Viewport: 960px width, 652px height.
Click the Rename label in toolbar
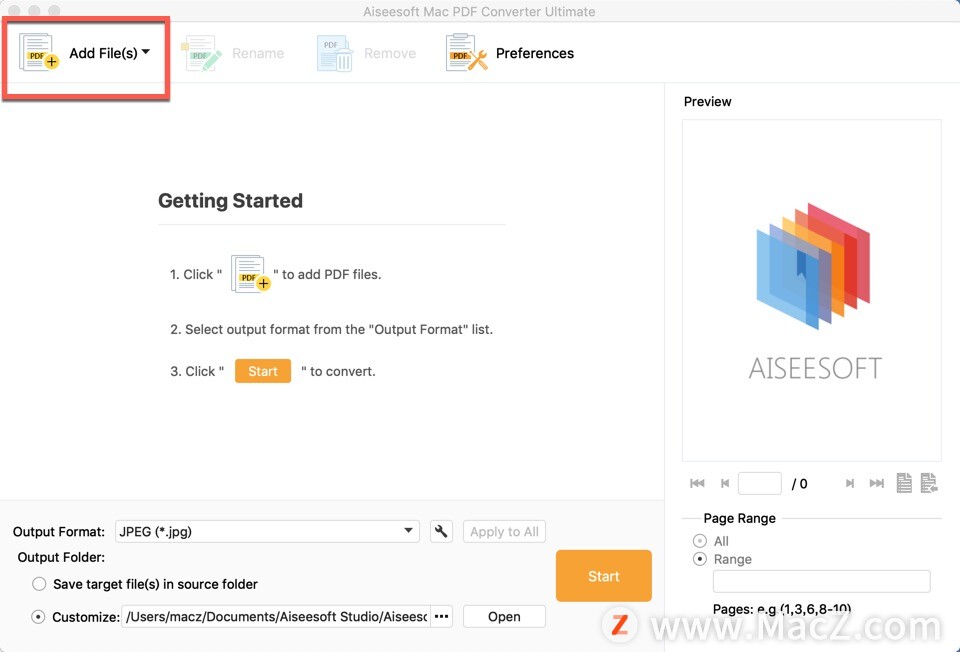click(258, 53)
